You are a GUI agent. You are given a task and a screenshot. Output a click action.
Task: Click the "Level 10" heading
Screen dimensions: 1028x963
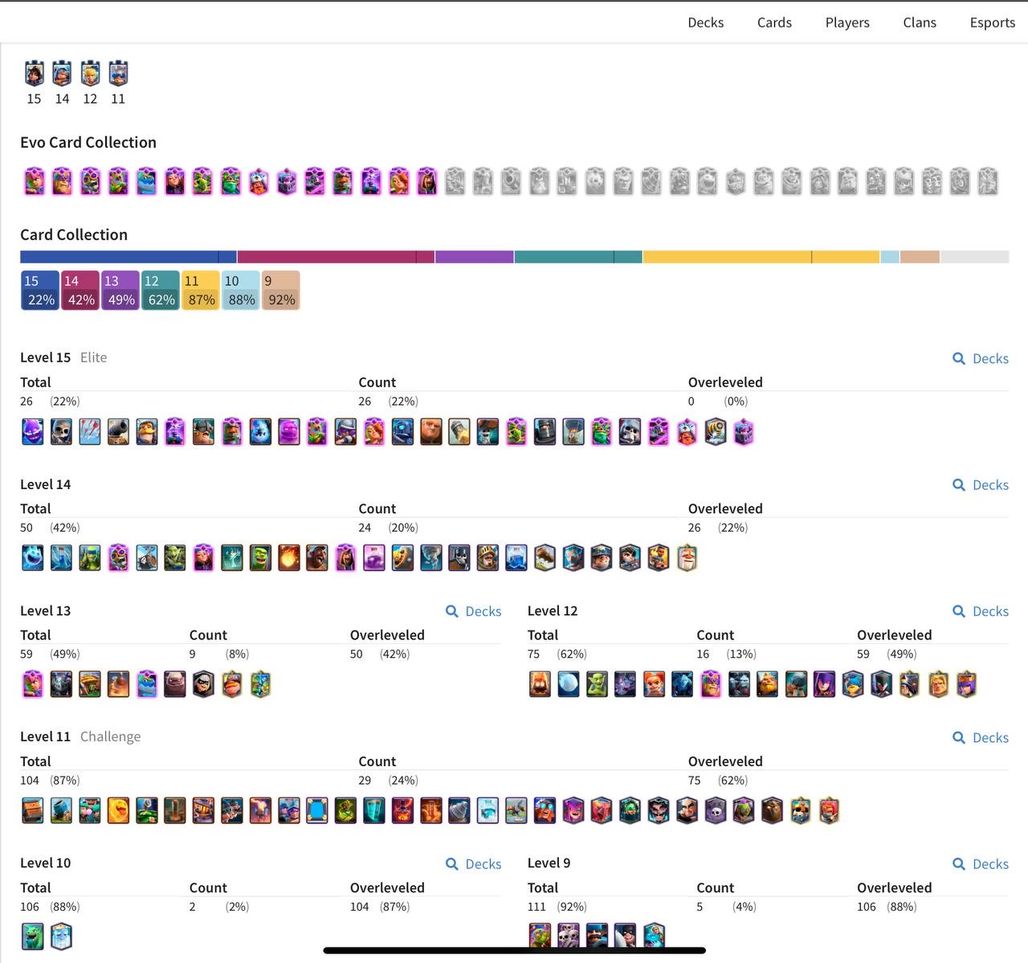[x=45, y=863]
